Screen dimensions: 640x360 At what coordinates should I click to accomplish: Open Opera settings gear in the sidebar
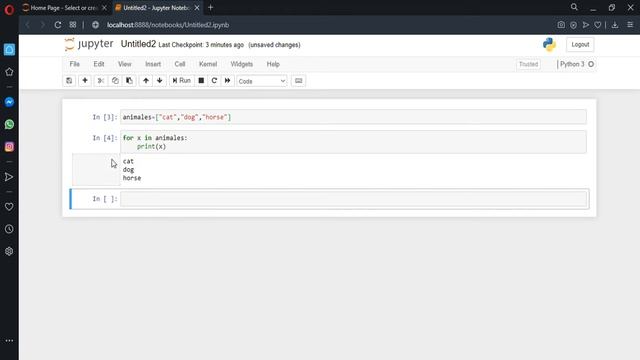[9, 251]
